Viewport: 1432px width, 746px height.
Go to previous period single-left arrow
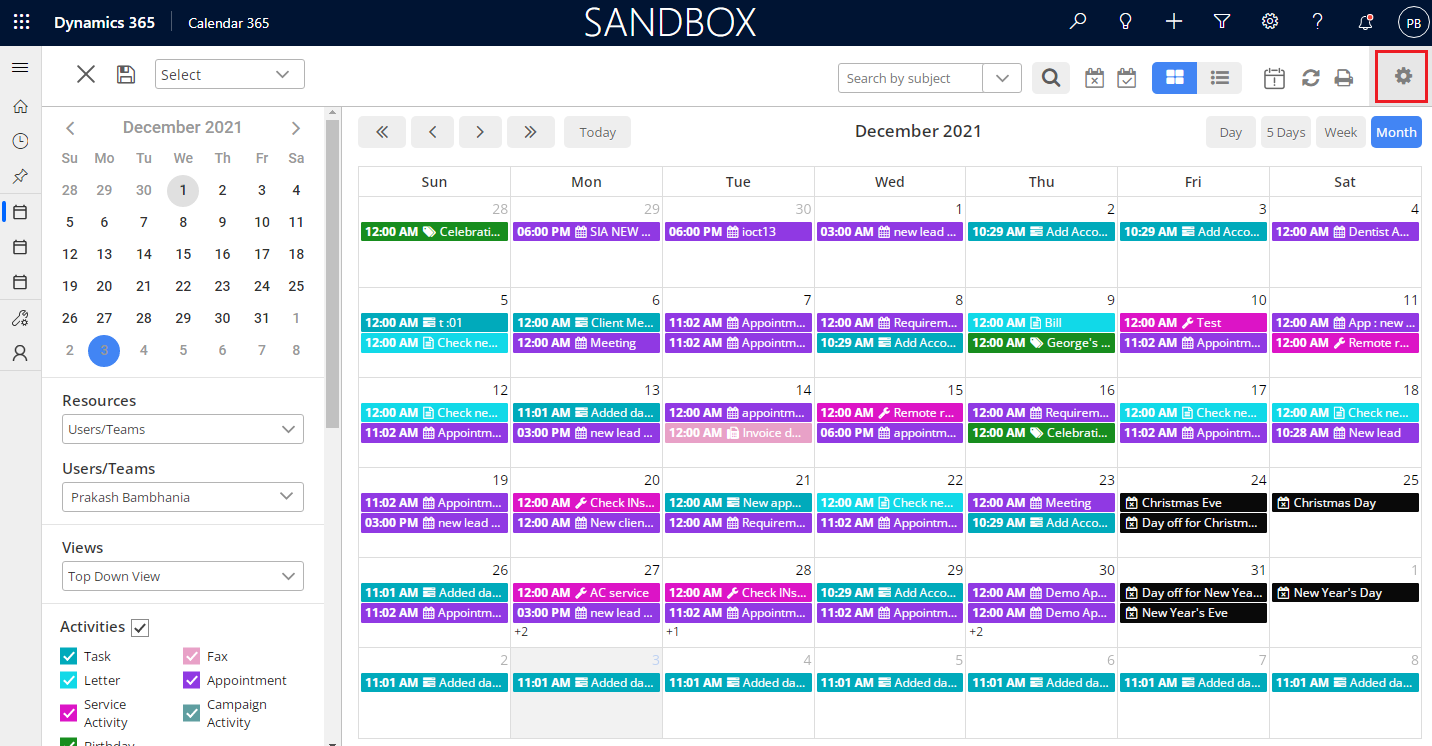tap(432, 132)
